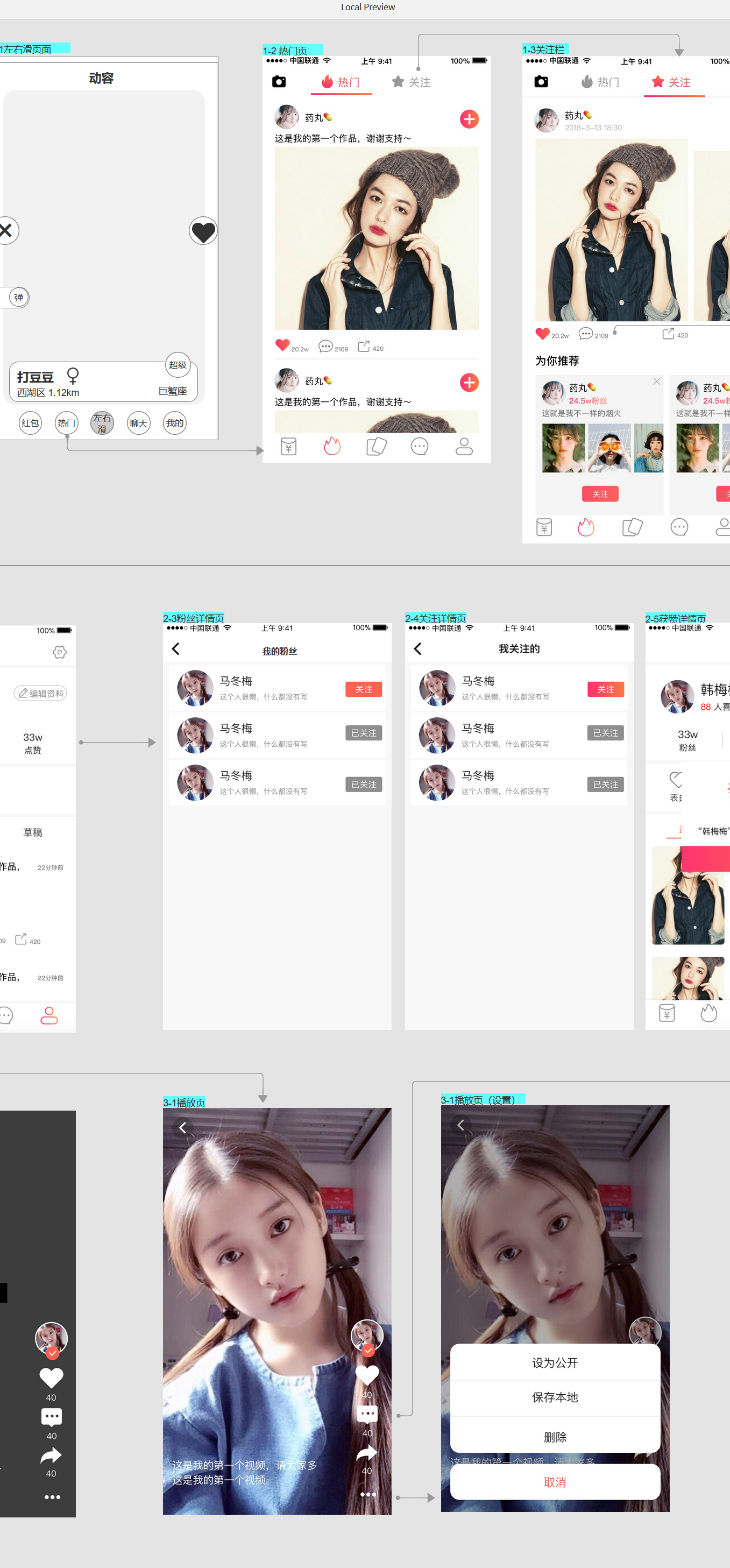Screen dimensions: 730x1568
Task: Tap the camera icon on the 1-3 关注栏 screen
Action: point(541,82)
